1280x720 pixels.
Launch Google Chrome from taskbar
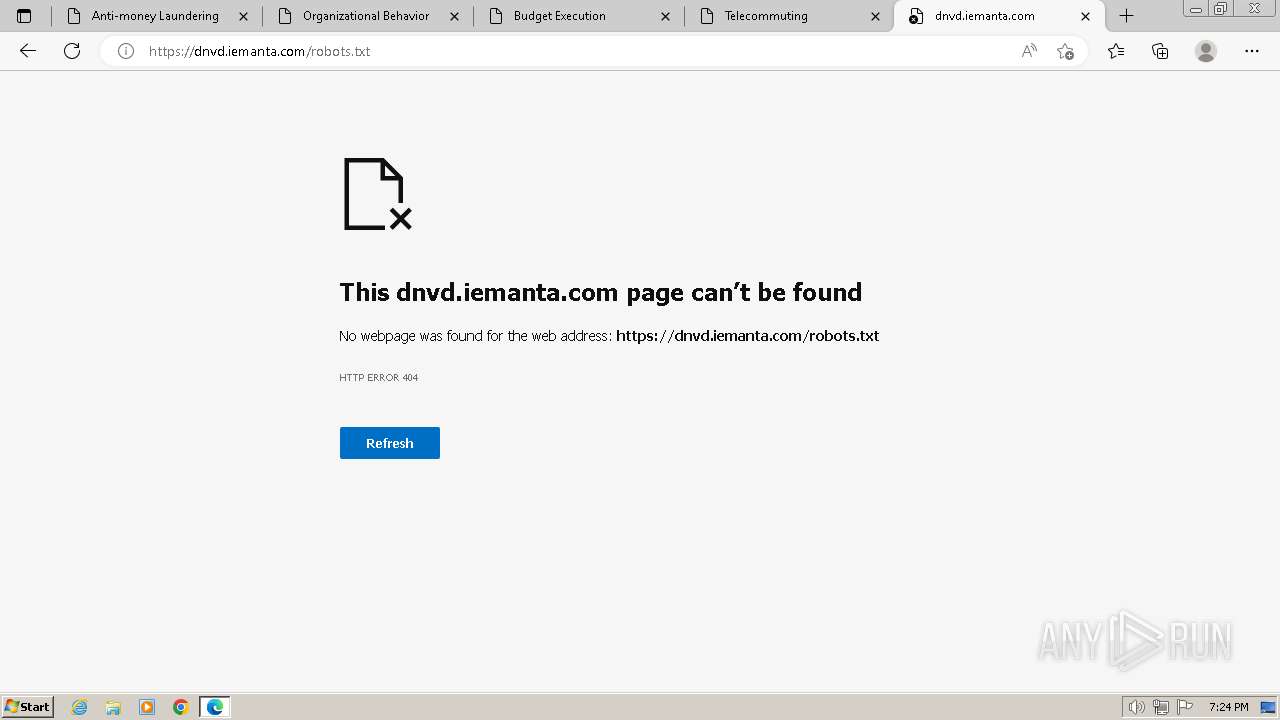pyautogui.click(x=181, y=707)
